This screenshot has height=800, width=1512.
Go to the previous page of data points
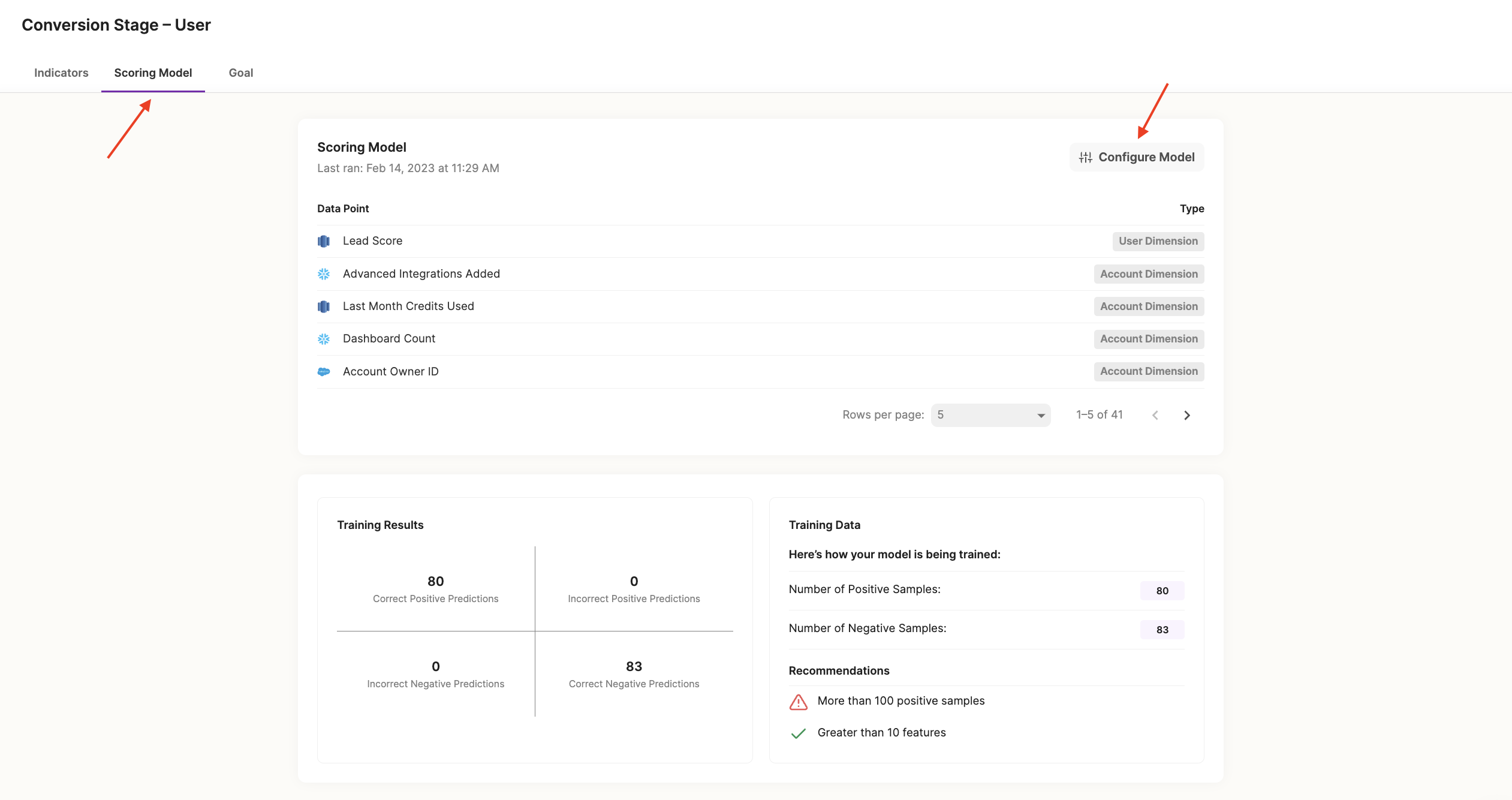[1155, 415]
